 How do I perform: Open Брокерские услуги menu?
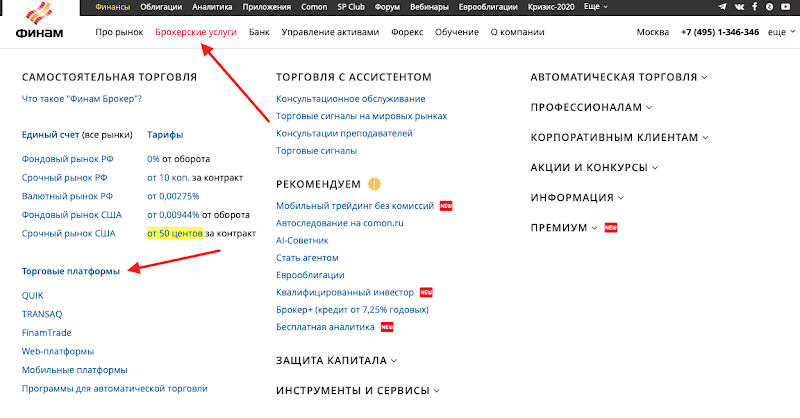(x=196, y=32)
